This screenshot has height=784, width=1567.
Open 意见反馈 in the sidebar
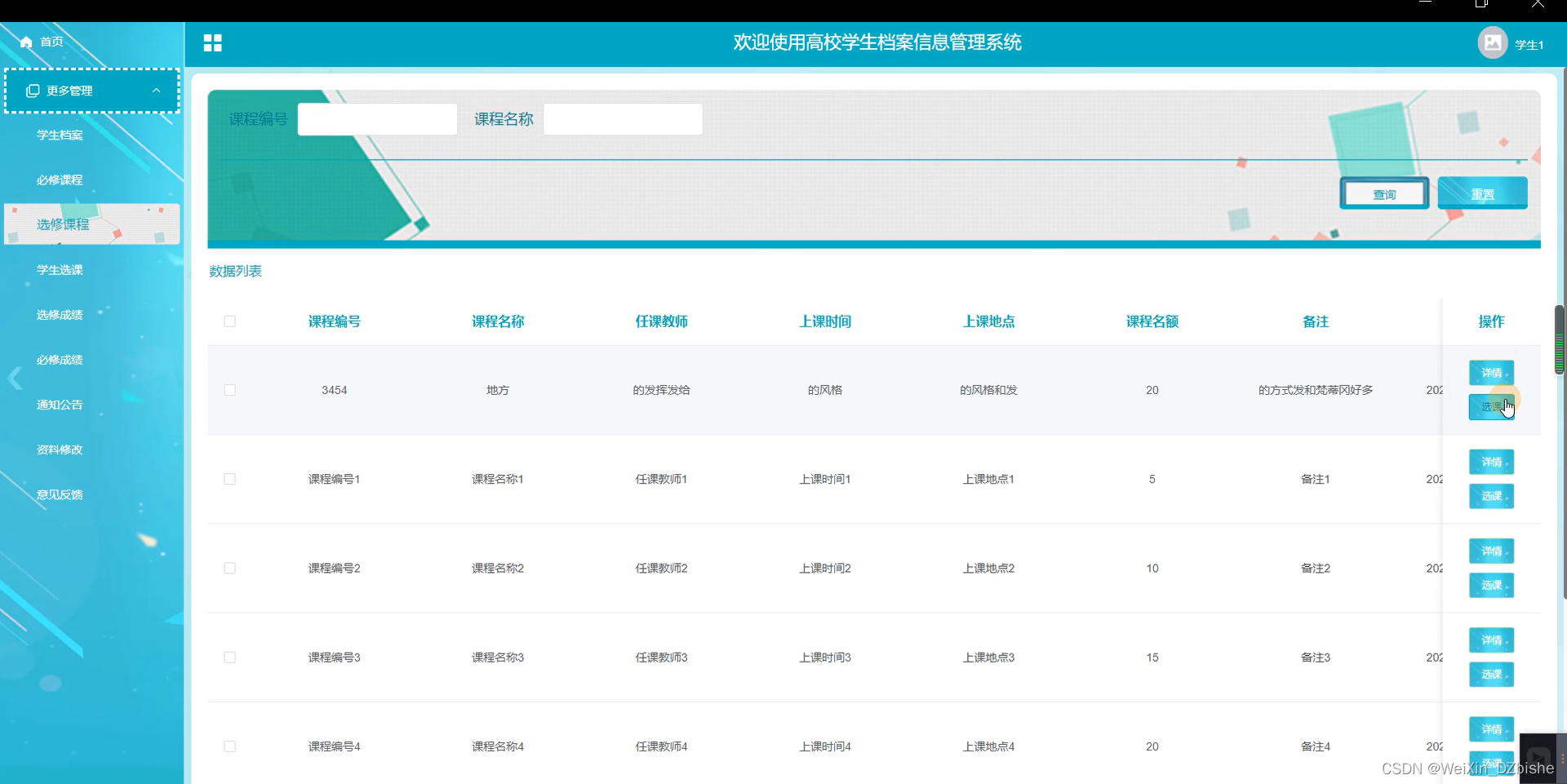[60, 494]
